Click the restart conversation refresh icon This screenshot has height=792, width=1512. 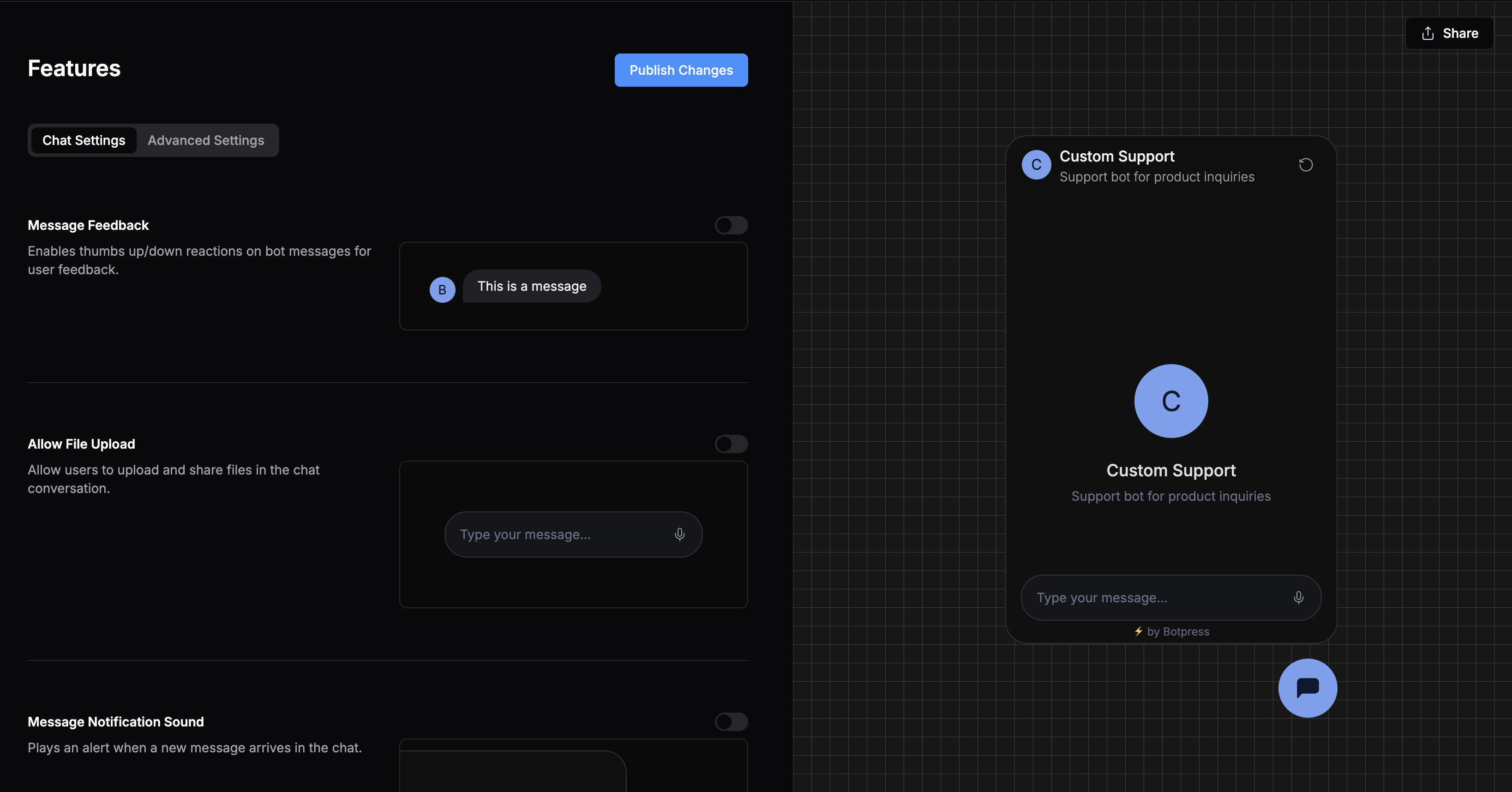(x=1305, y=165)
